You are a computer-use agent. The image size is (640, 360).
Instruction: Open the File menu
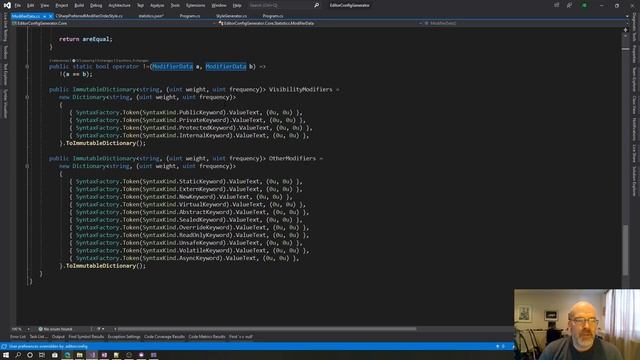tap(18, 5)
